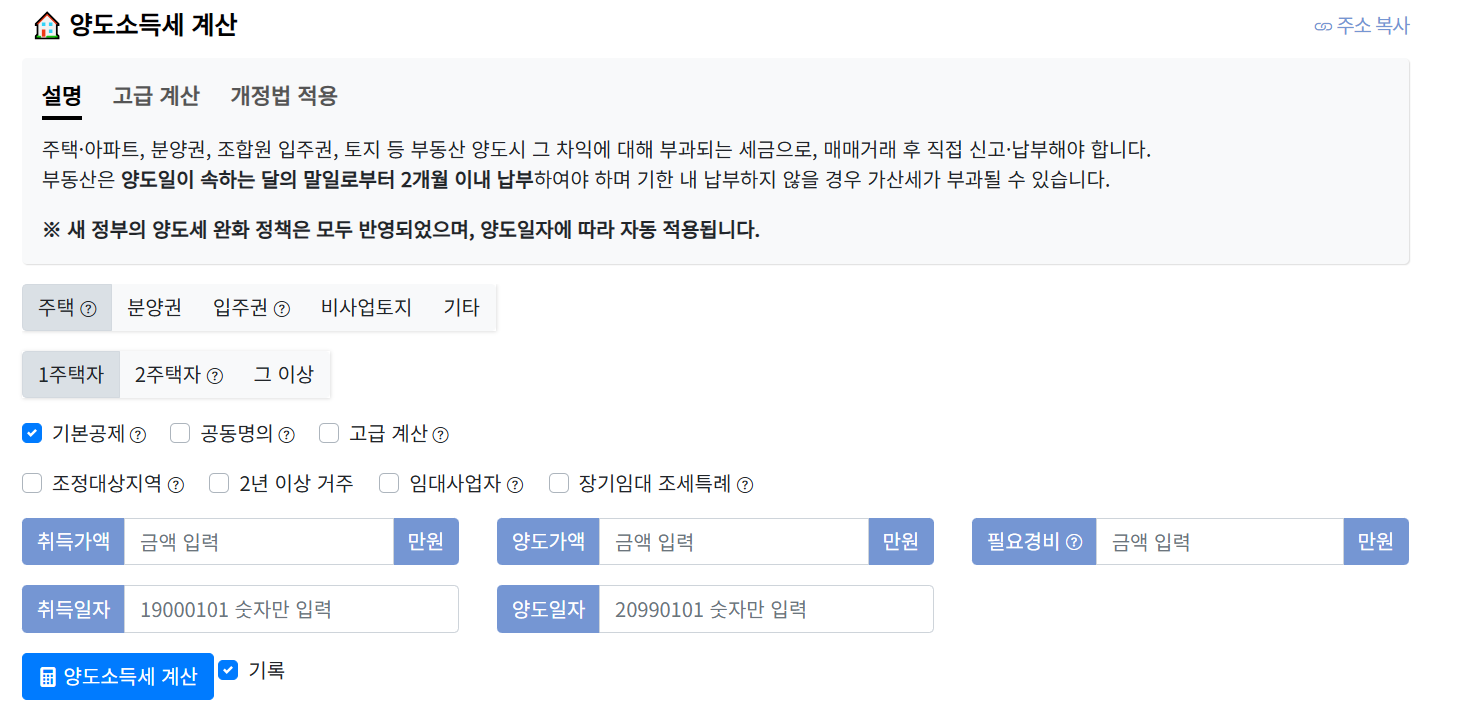Viewport: 1478px width, 711px height.
Task: View help for 장기임대 조세특례
Action: tap(746, 484)
